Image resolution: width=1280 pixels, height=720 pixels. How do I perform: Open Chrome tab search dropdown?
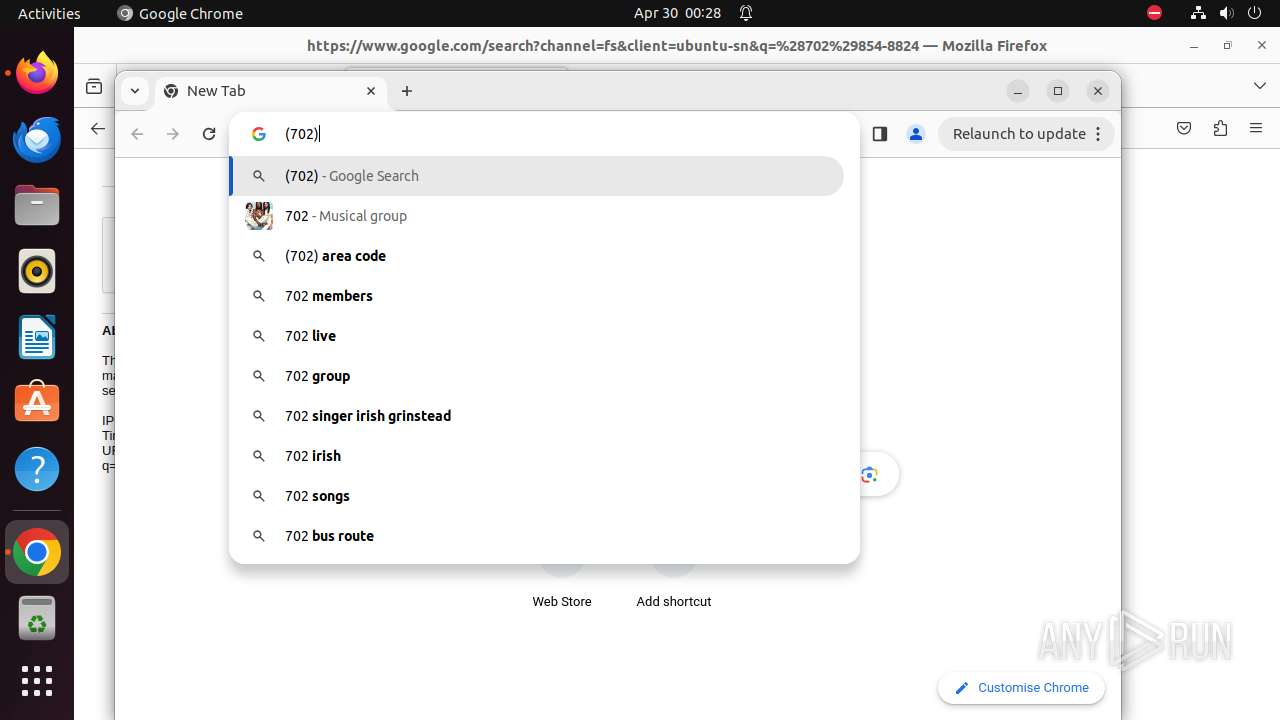point(135,91)
